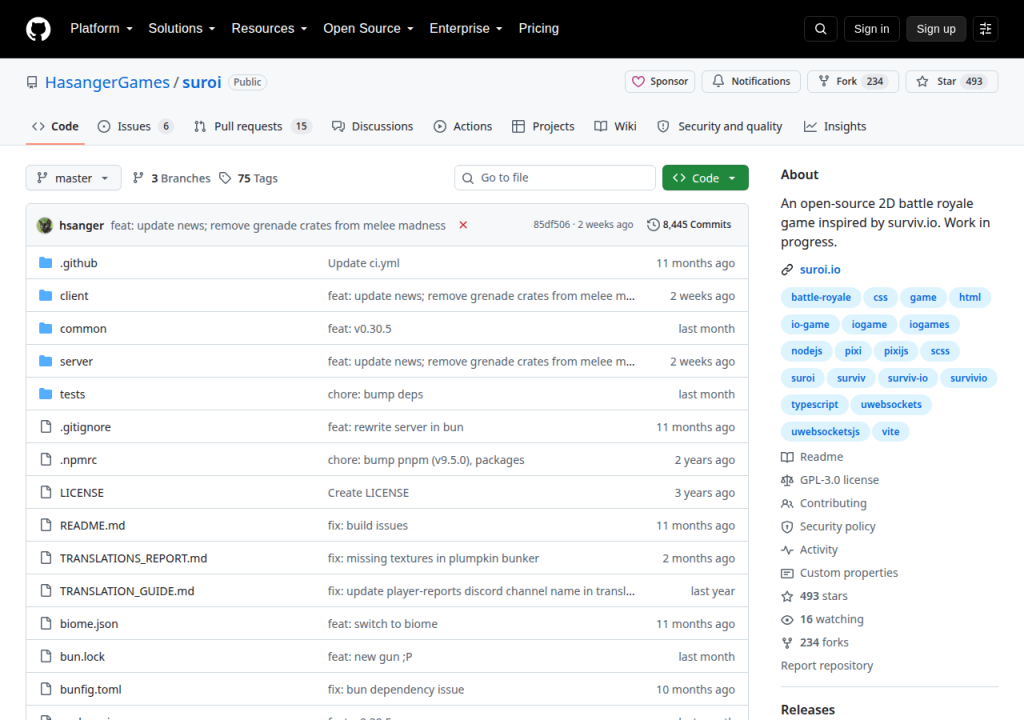Open the Security and quality tab
This screenshot has height=720, width=1024.
[x=720, y=127]
